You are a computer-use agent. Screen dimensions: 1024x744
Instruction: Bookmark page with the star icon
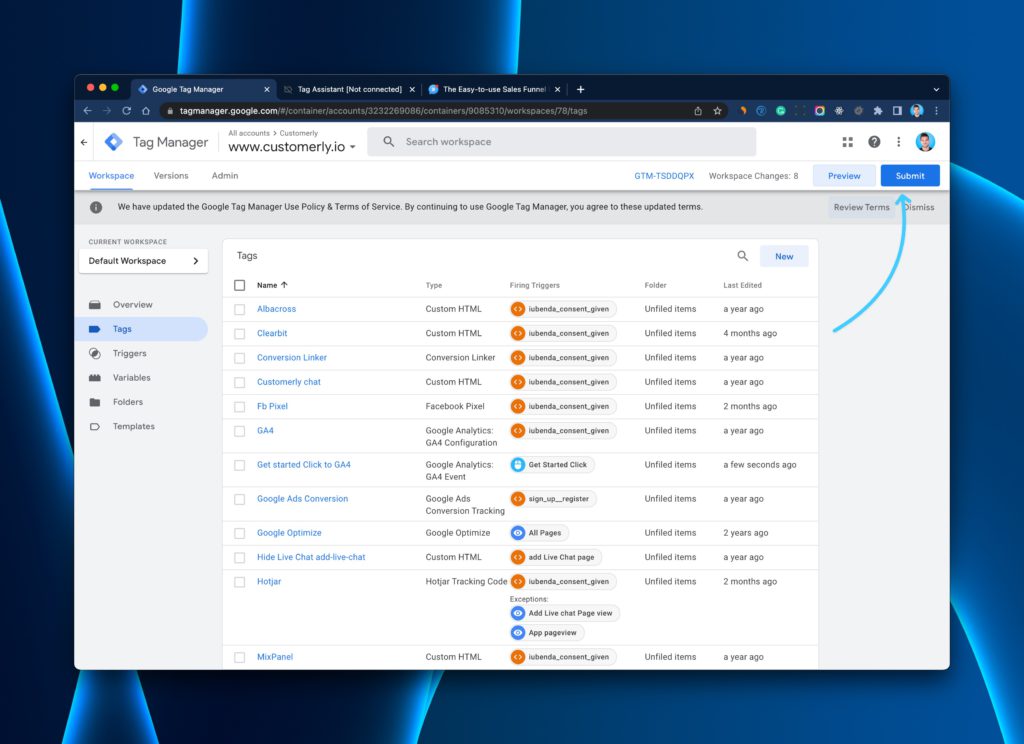click(717, 111)
